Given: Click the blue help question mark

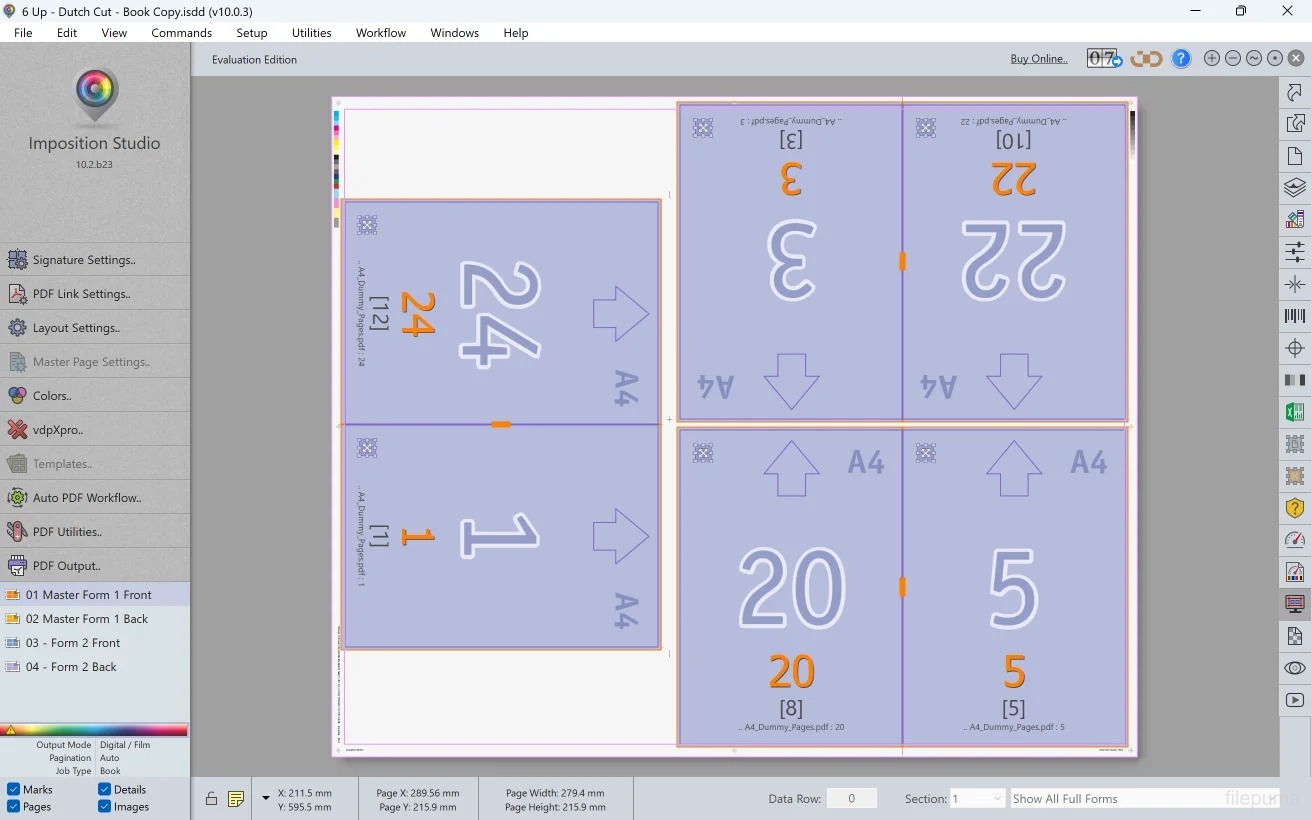Looking at the screenshot, I should 1181,59.
